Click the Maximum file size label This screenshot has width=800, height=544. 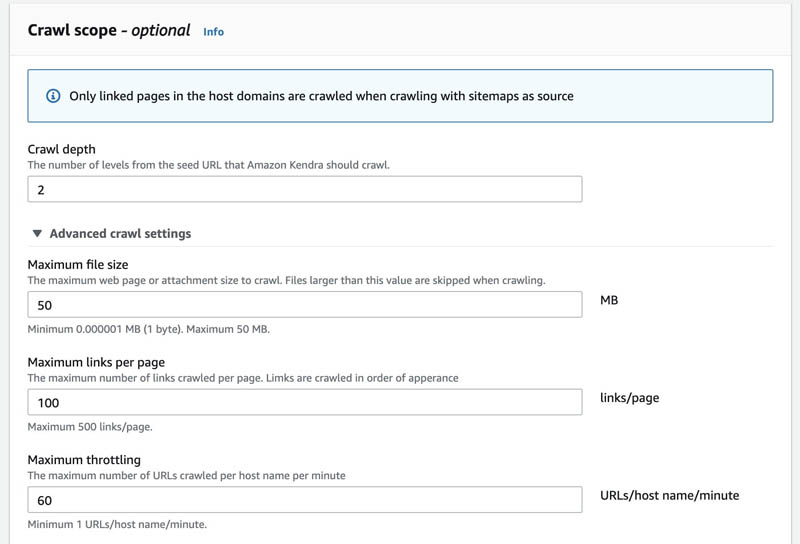pyautogui.click(x=78, y=264)
